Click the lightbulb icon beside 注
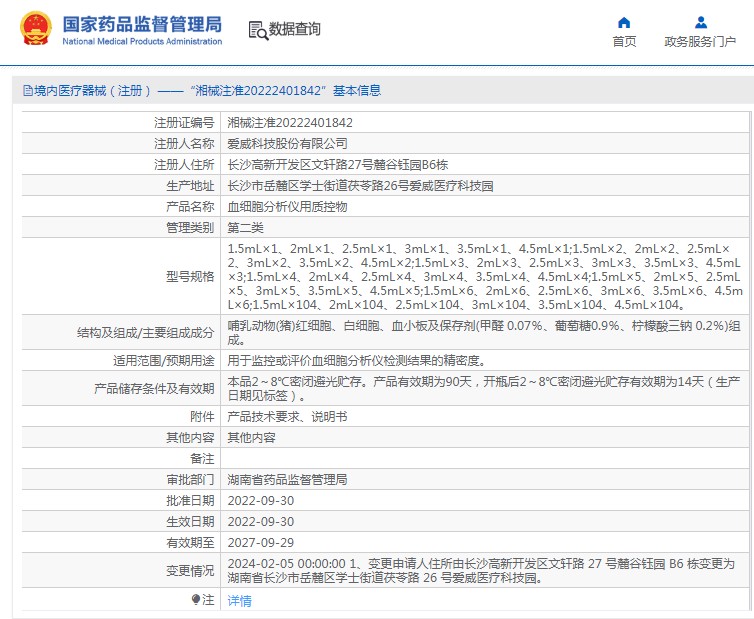 point(195,599)
